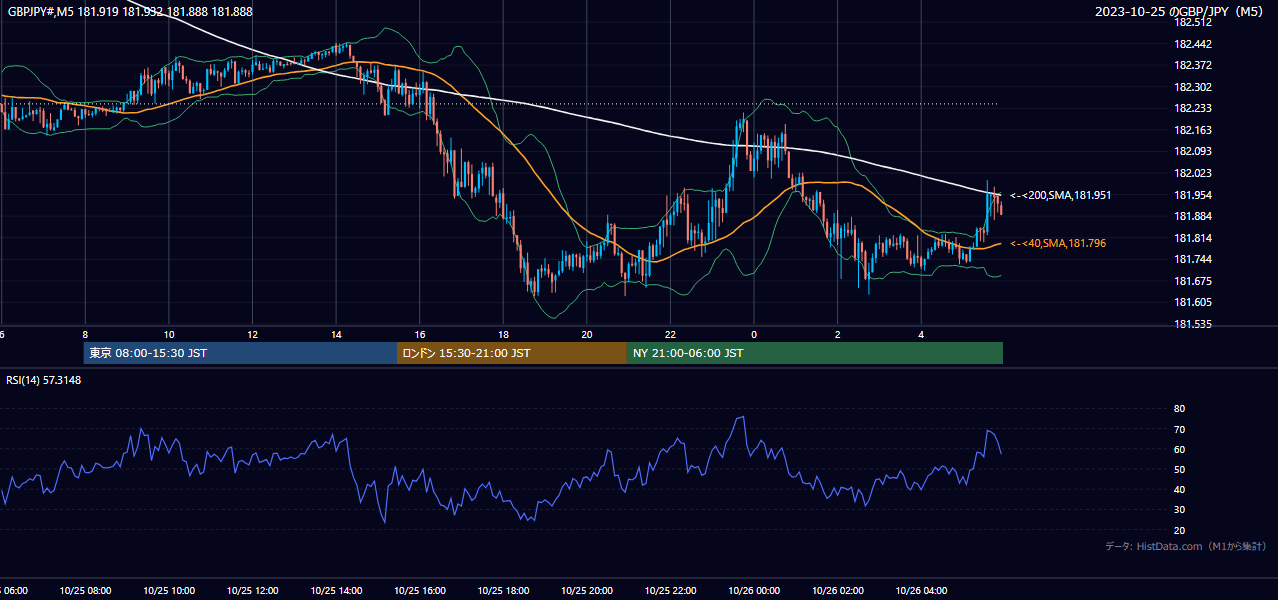Click the RSI scale value 70
This screenshot has height=600, width=1278.
[1179, 429]
